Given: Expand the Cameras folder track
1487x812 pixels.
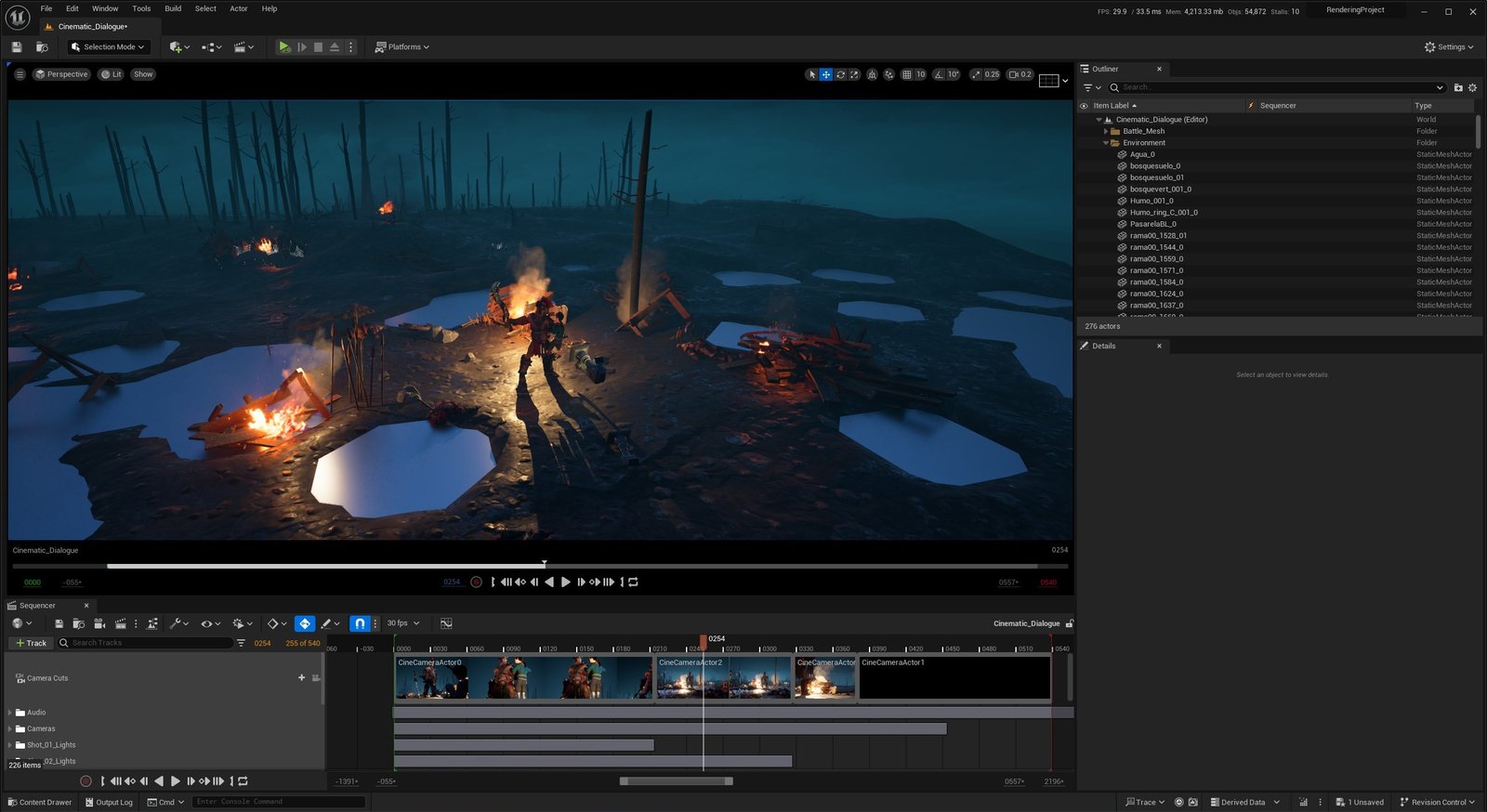Looking at the screenshot, I should click(x=10, y=728).
